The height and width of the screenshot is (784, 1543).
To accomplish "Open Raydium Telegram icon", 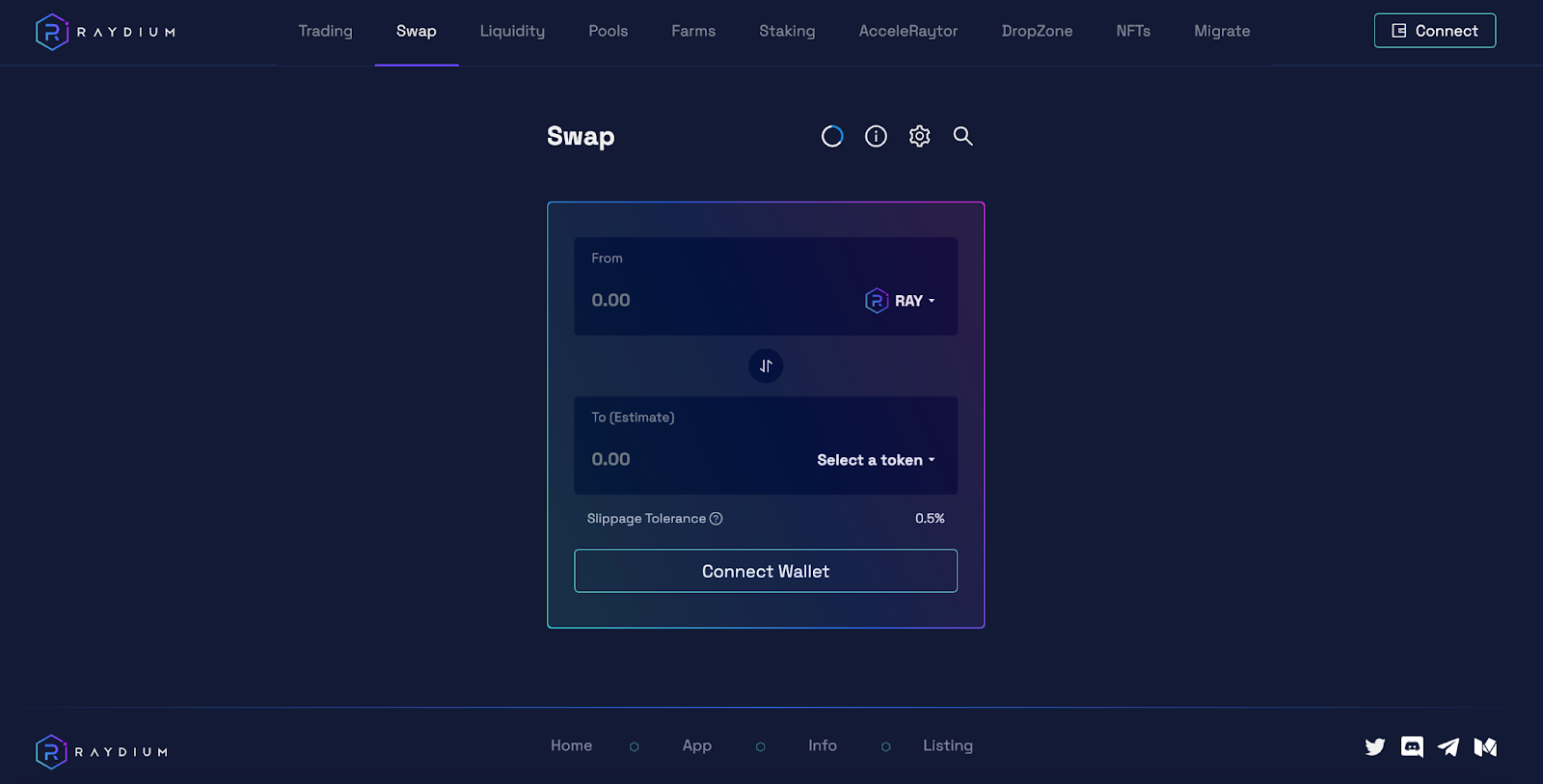I will tap(1448, 746).
